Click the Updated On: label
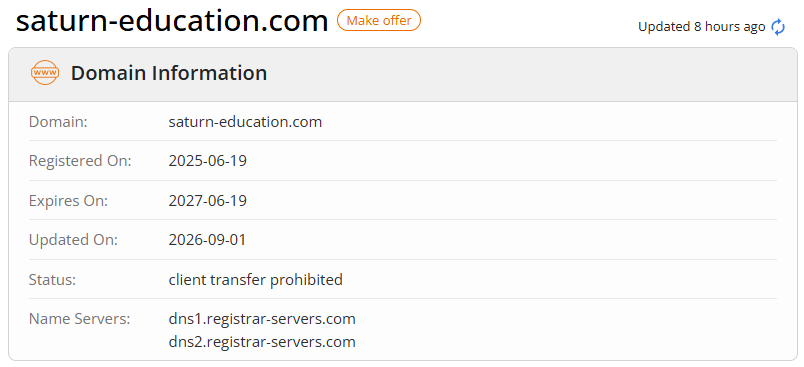Viewport: 804px width, 367px height. point(73,240)
